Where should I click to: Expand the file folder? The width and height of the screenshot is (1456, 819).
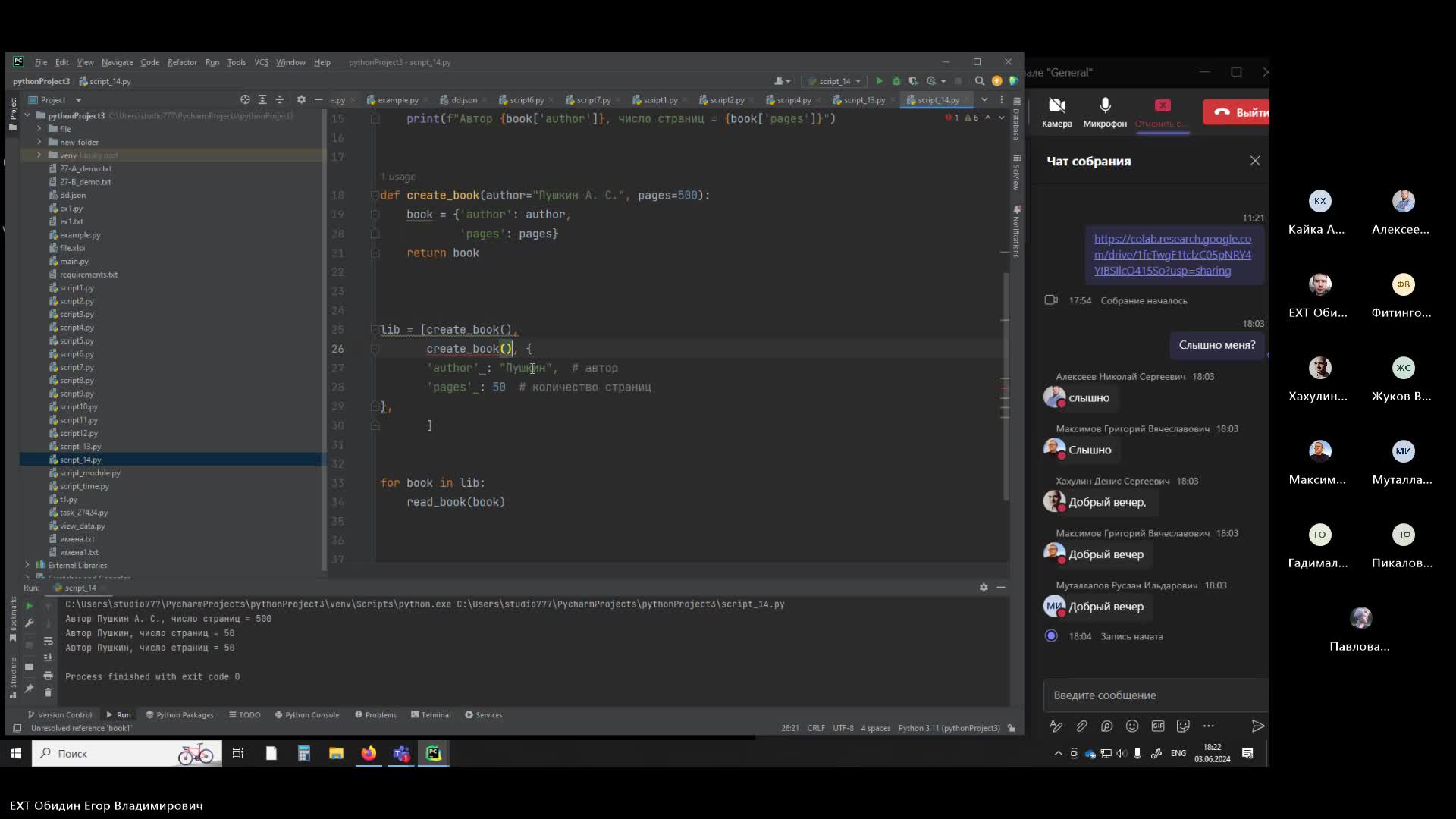click(x=39, y=129)
